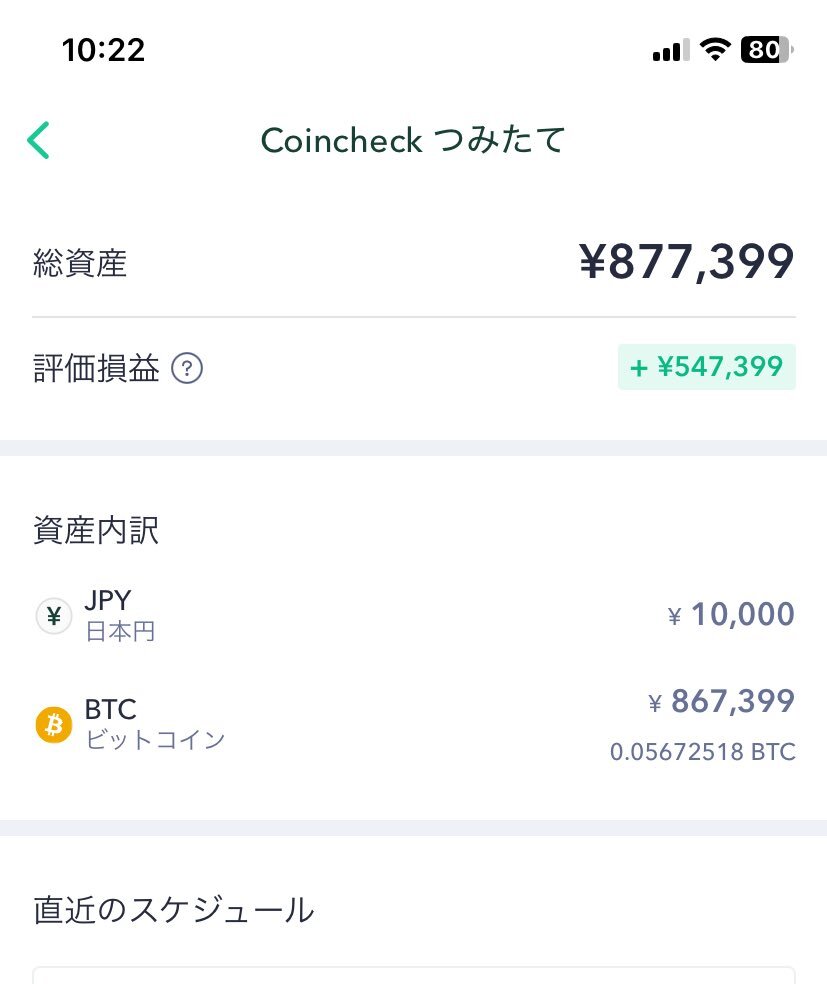Tap the 10:22 clock in status bar

coord(104,50)
